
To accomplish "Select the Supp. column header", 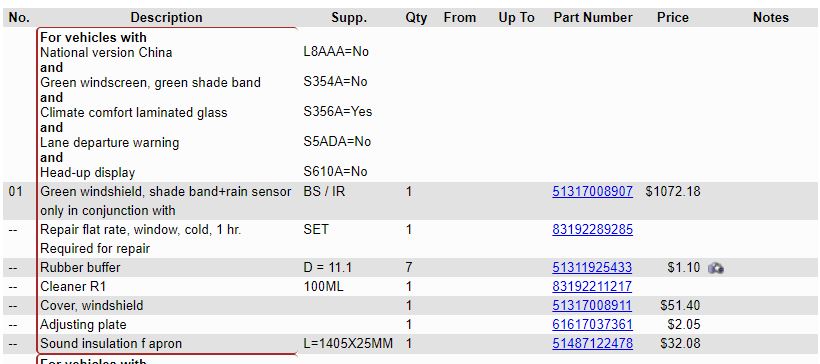I will pos(349,18).
